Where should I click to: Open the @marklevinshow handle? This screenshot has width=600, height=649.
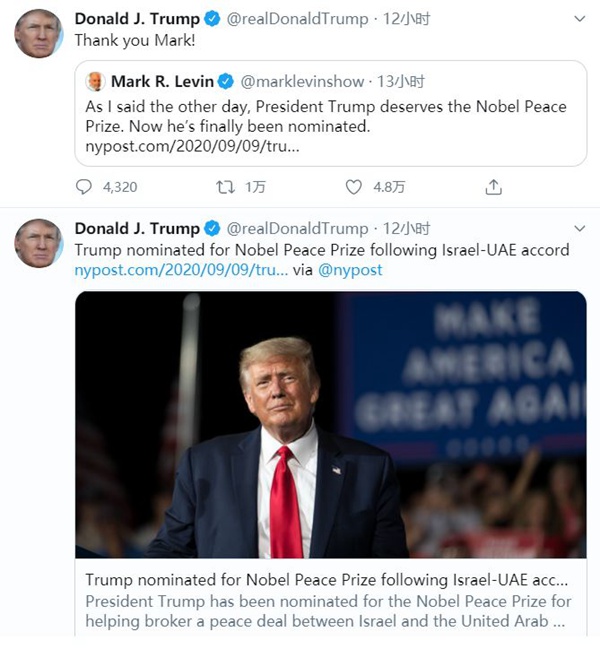click(x=302, y=82)
